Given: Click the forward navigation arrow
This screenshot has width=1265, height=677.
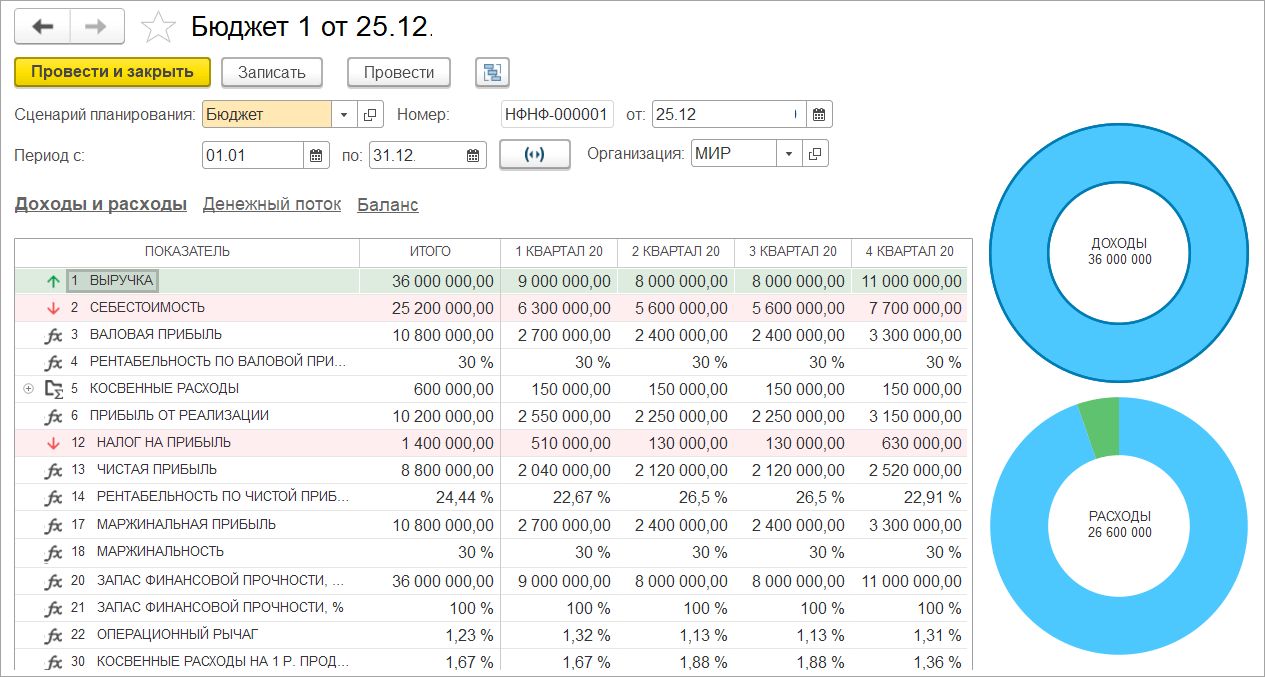Looking at the screenshot, I should click(97, 26).
